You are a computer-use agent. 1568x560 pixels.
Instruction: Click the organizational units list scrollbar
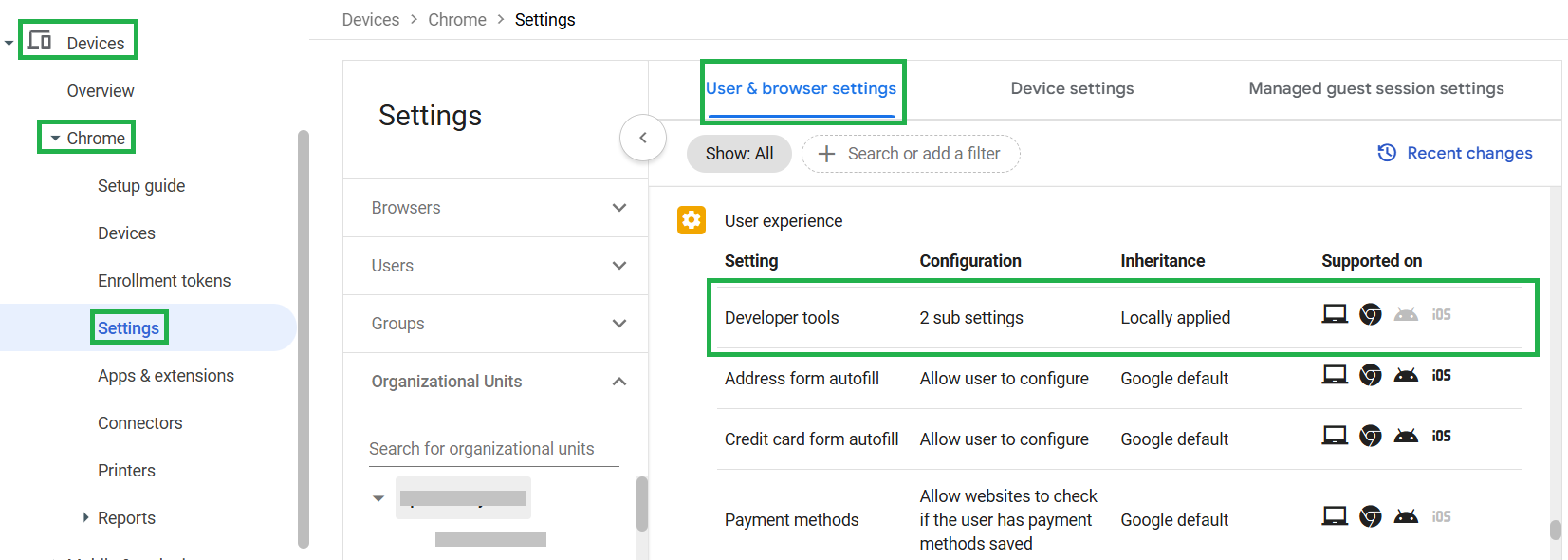click(x=642, y=503)
